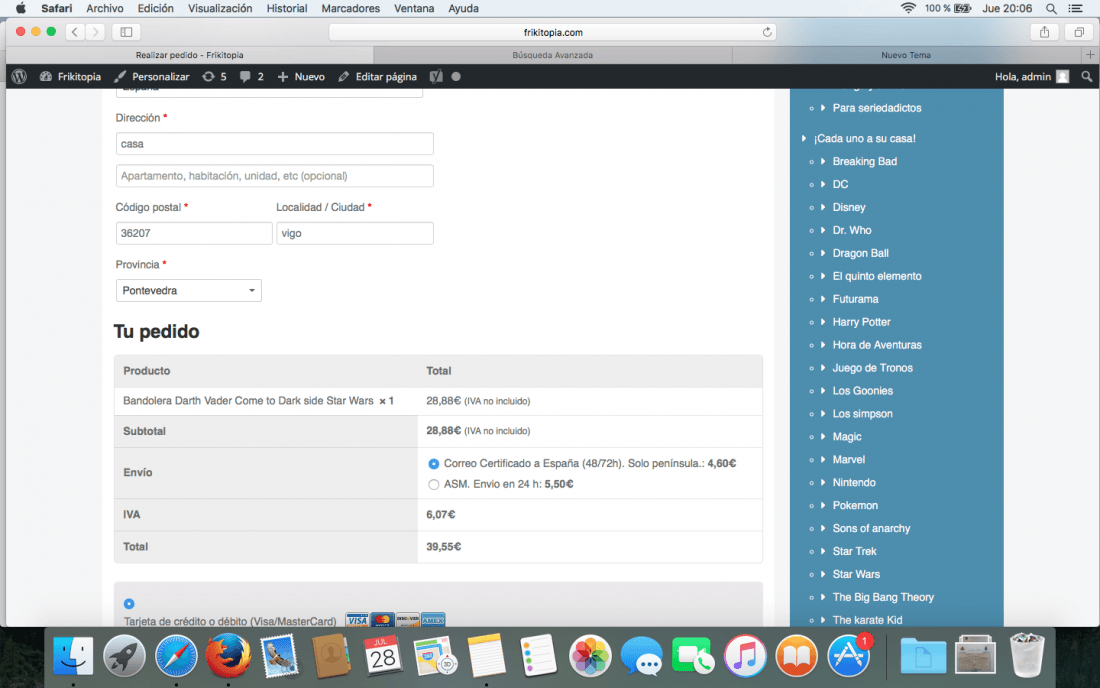Expand the Breaking Bad category
Viewport: 1100px width, 688px height.
click(823, 161)
